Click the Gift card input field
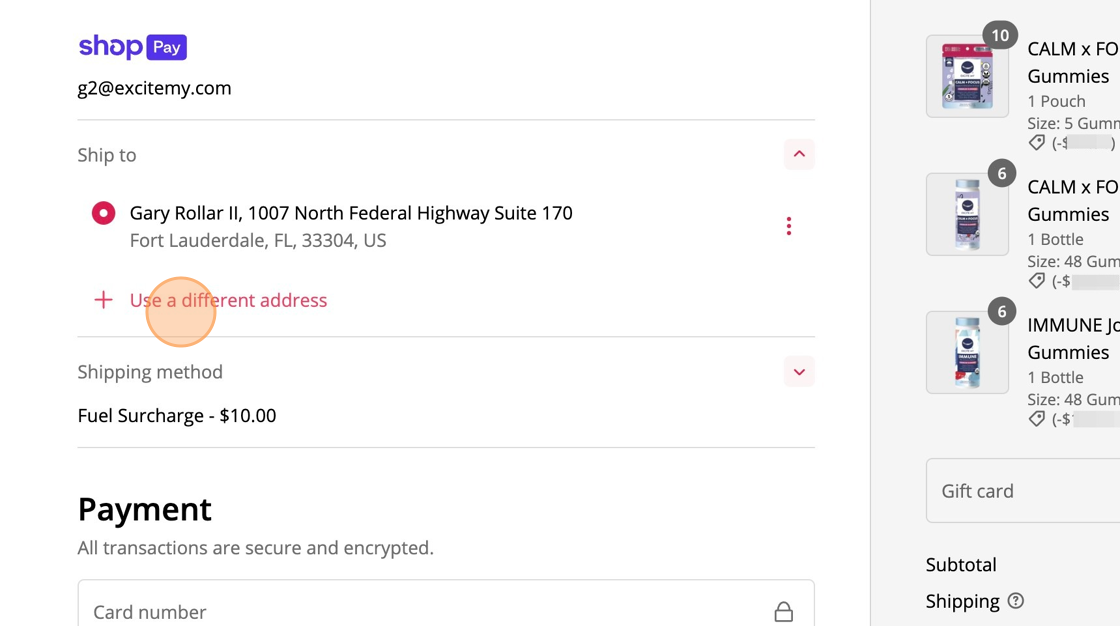This screenshot has width=1120, height=626. [1023, 491]
